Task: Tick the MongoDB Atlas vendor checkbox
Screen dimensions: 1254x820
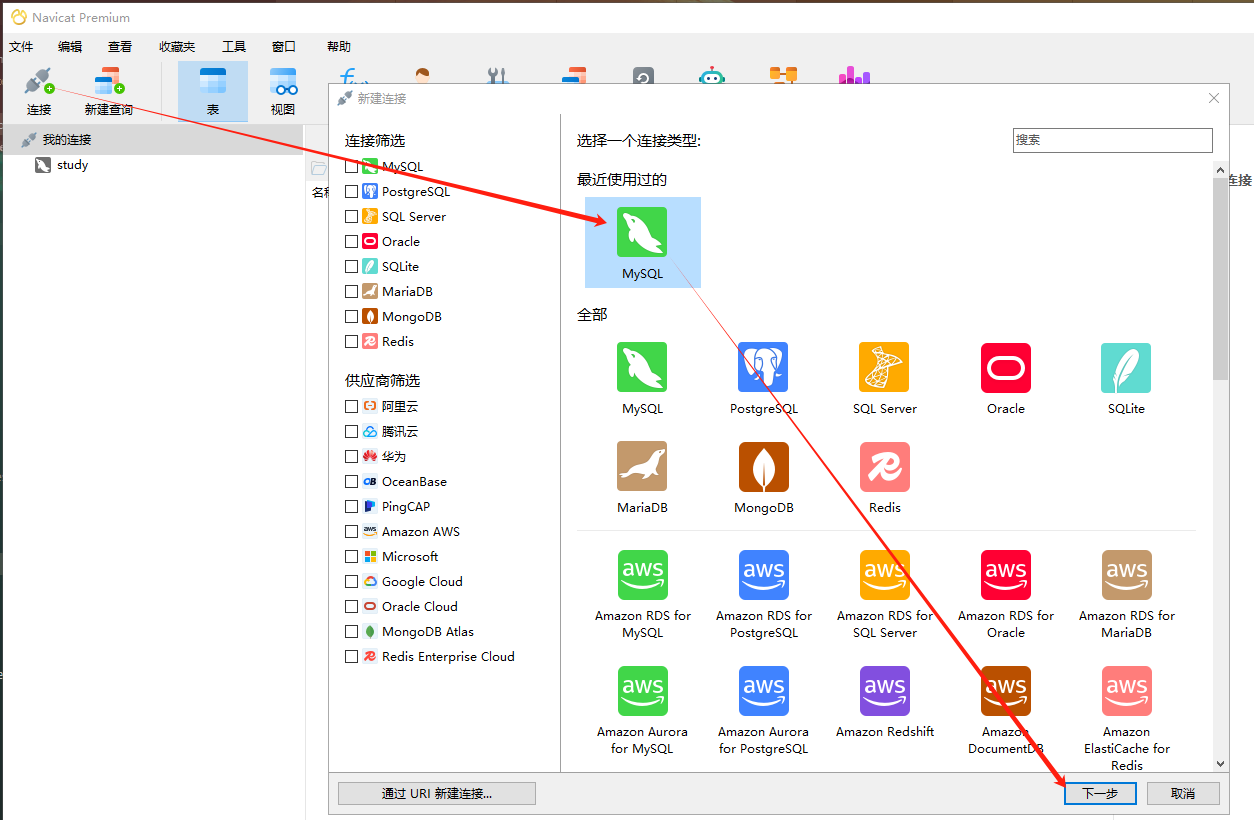Action: point(351,631)
